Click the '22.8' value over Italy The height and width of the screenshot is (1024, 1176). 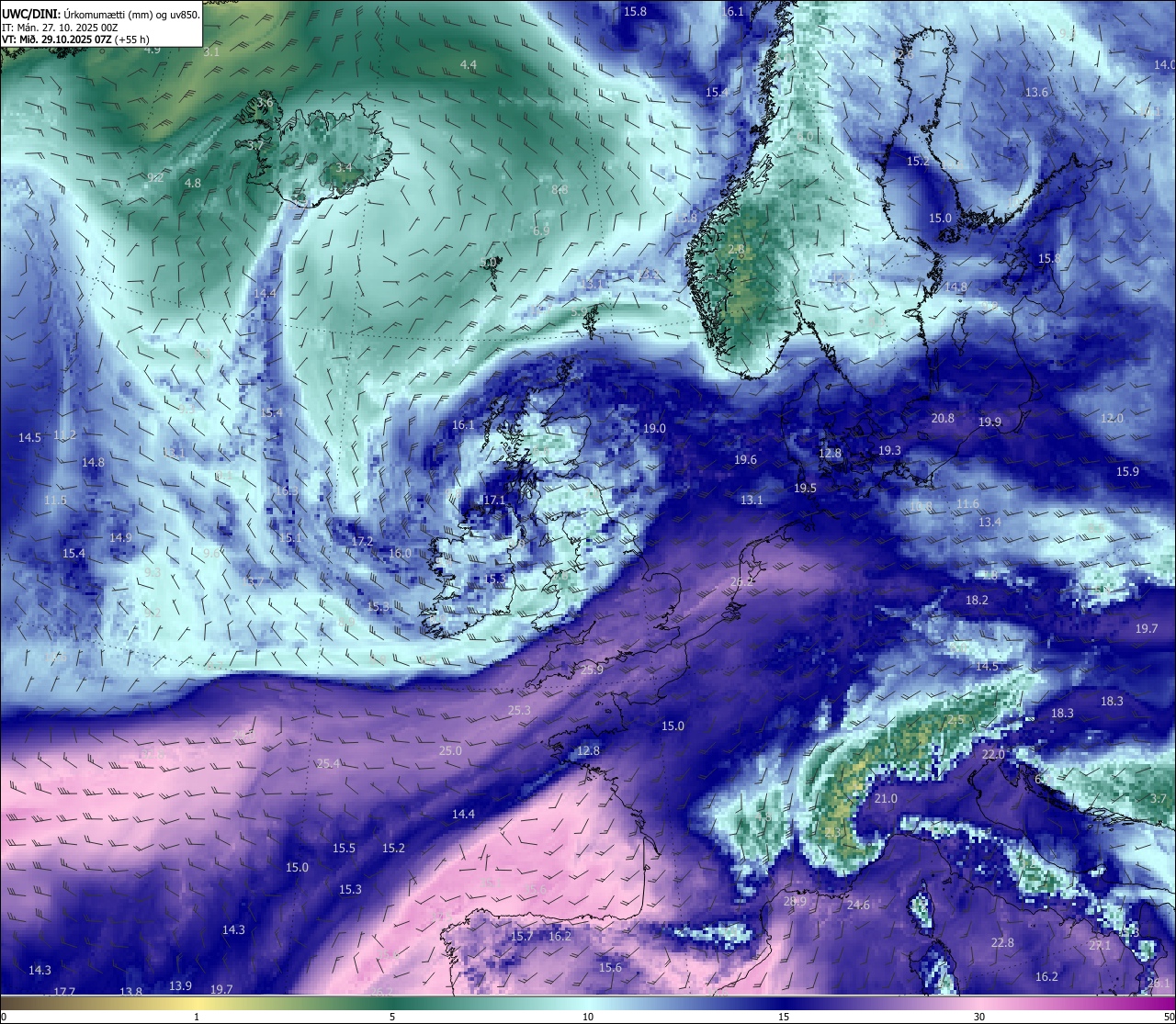(x=1002, y=942)
